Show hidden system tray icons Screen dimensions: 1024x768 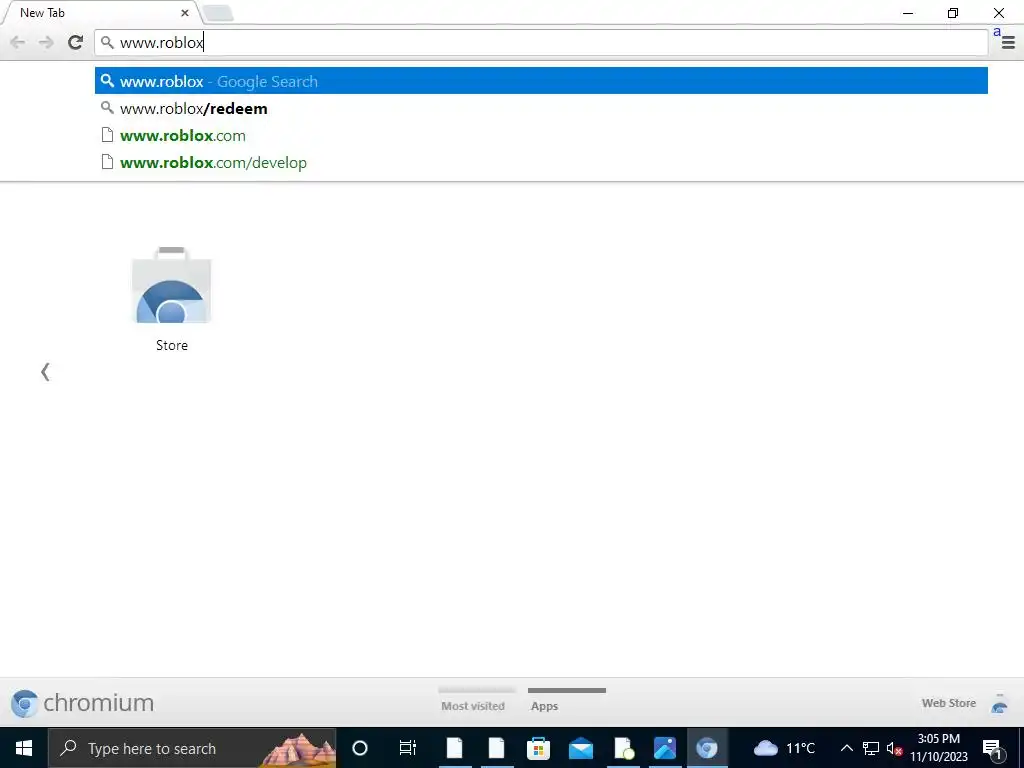[x=846, y=748]
